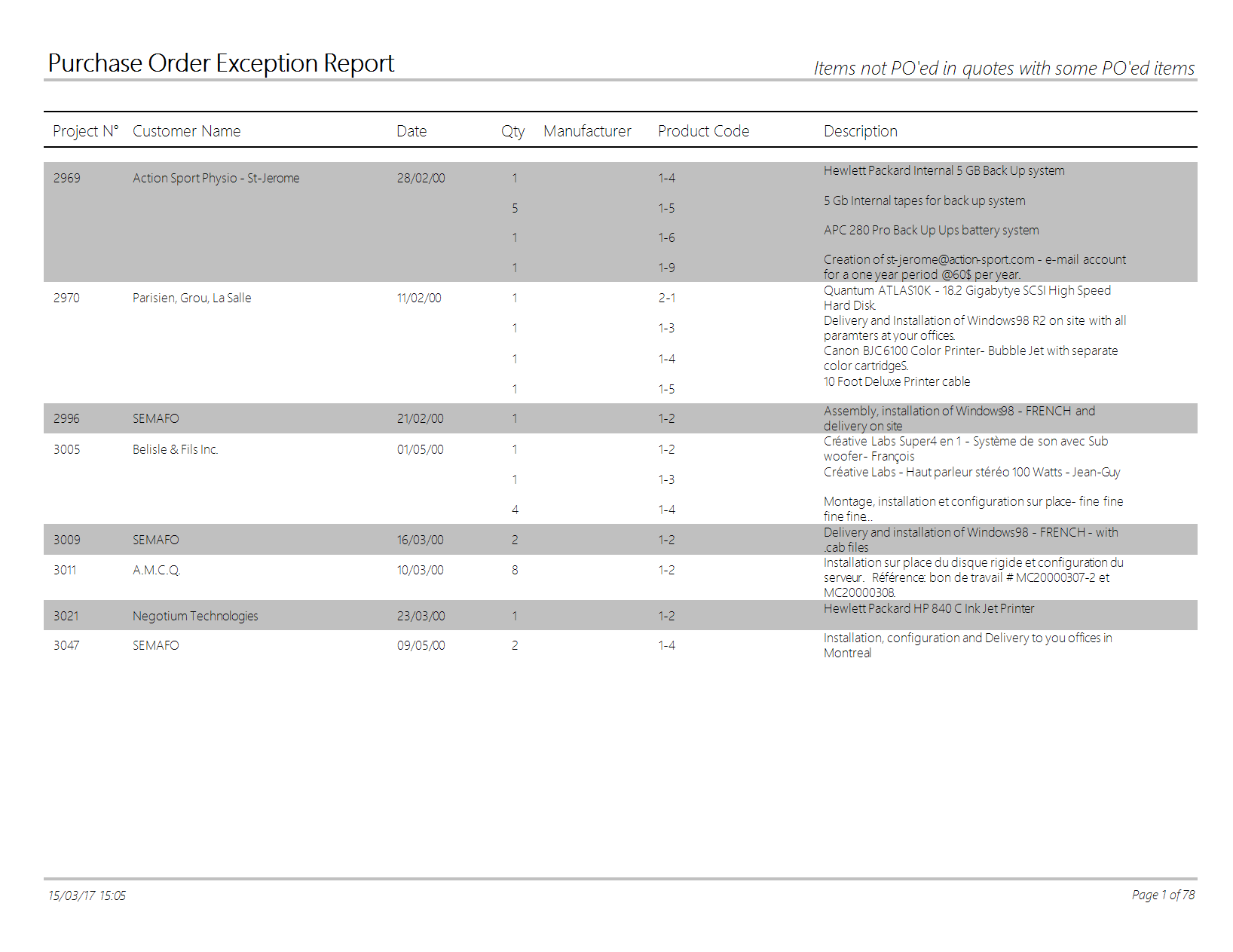This screenshot has width=1233, height=952.
Task: Click customer Belisle & Fils Inc.
Action: [175, 449]
